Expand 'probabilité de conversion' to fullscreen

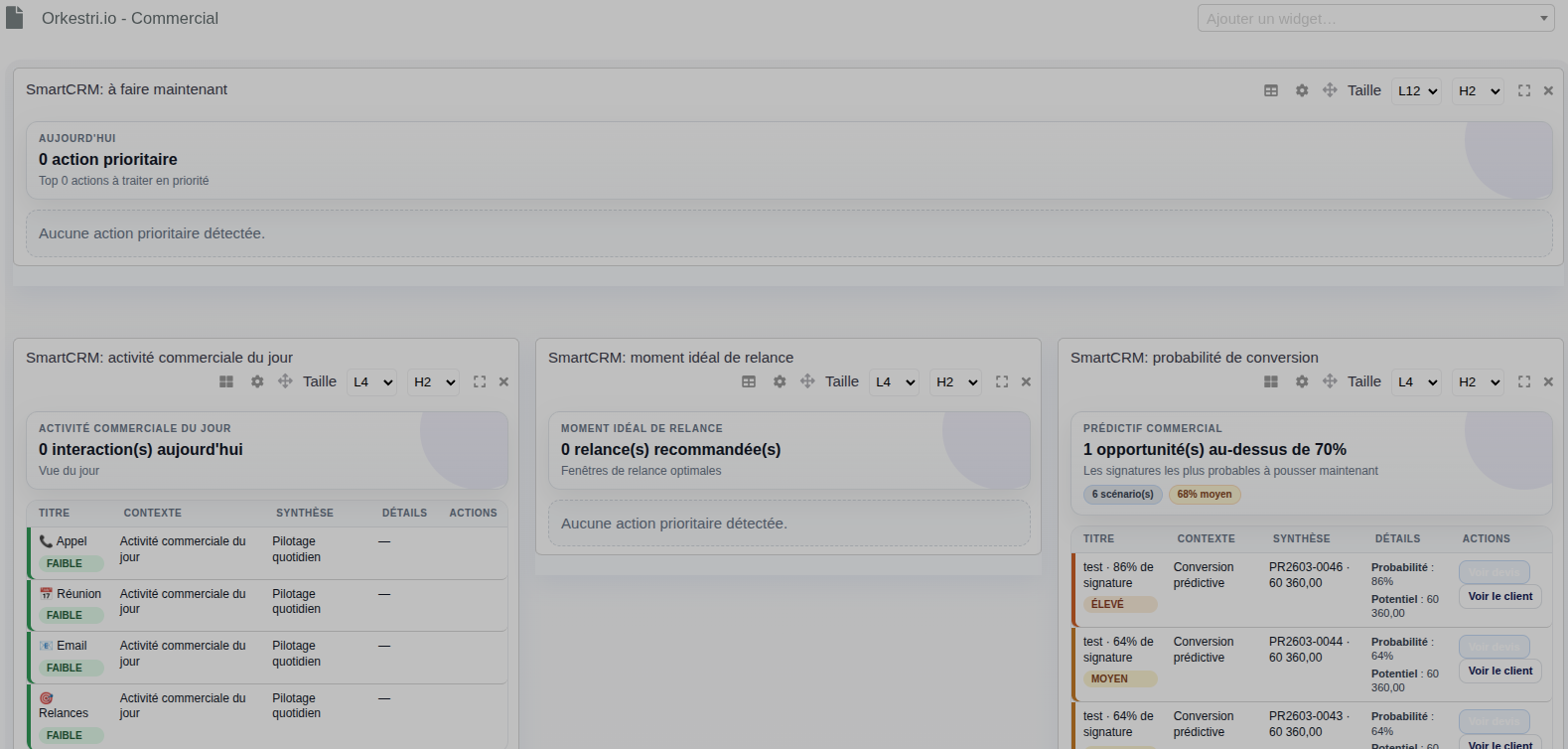pos(1524,381)
